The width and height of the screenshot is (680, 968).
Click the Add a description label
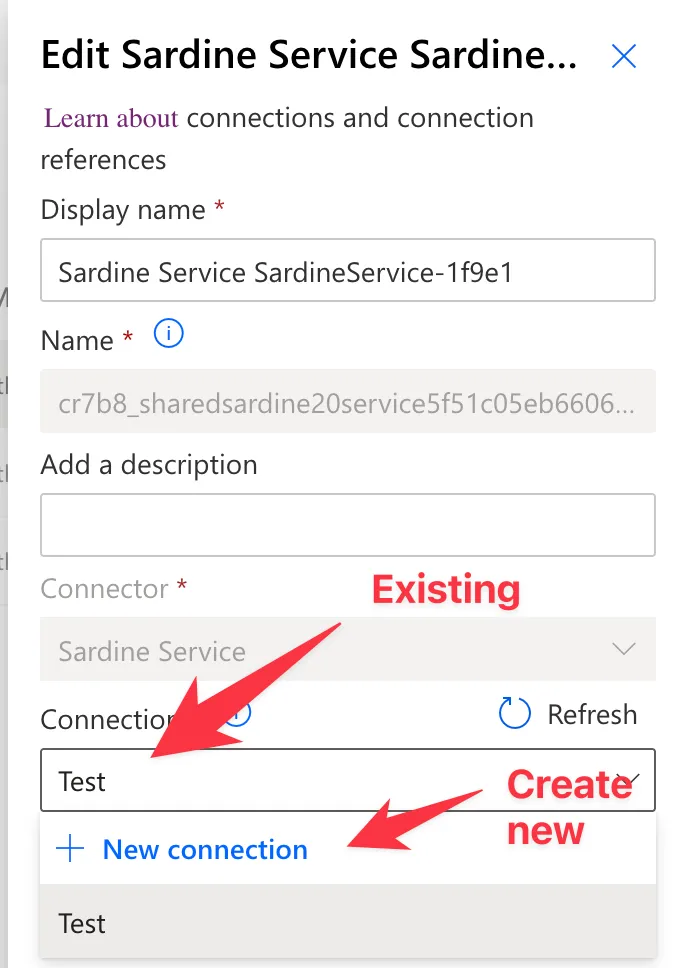pyautogui.click(x=148, y=465)
